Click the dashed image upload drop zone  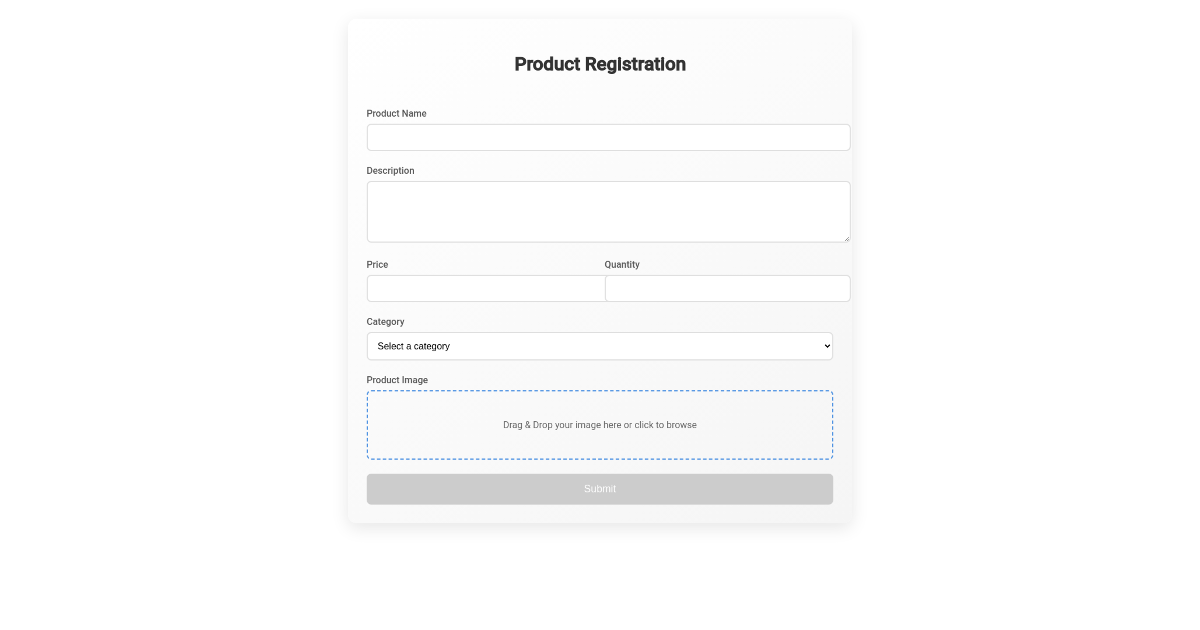point(600,425)
